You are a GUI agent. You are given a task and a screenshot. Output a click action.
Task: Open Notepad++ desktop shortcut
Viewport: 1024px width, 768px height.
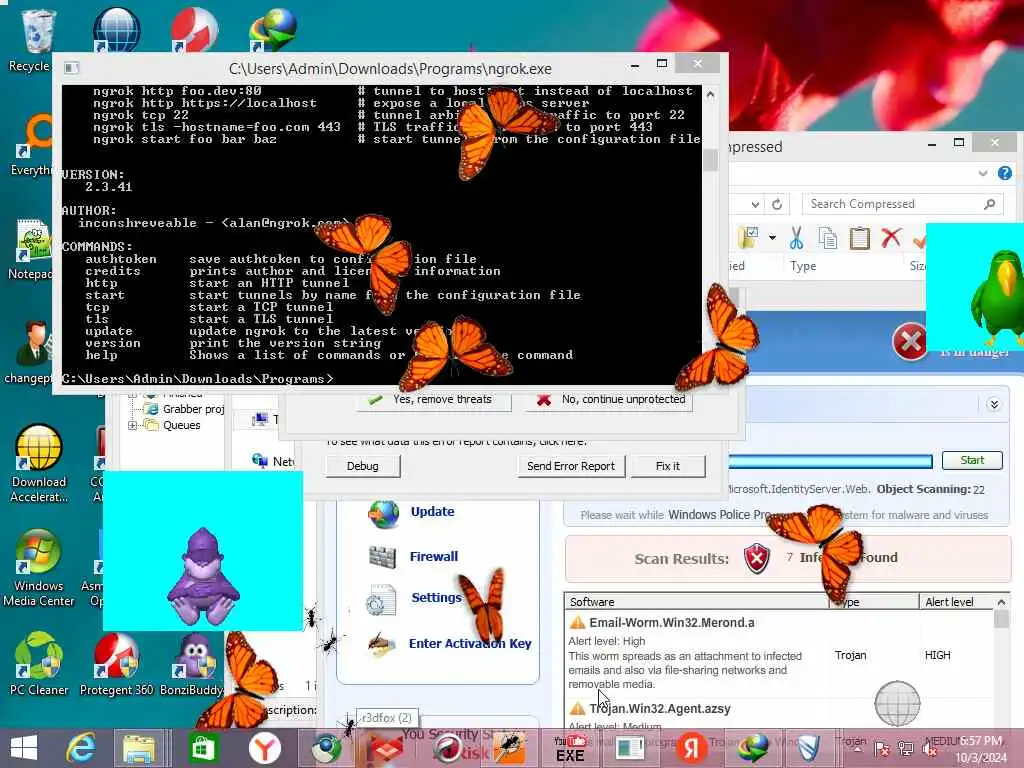(33, 249)
